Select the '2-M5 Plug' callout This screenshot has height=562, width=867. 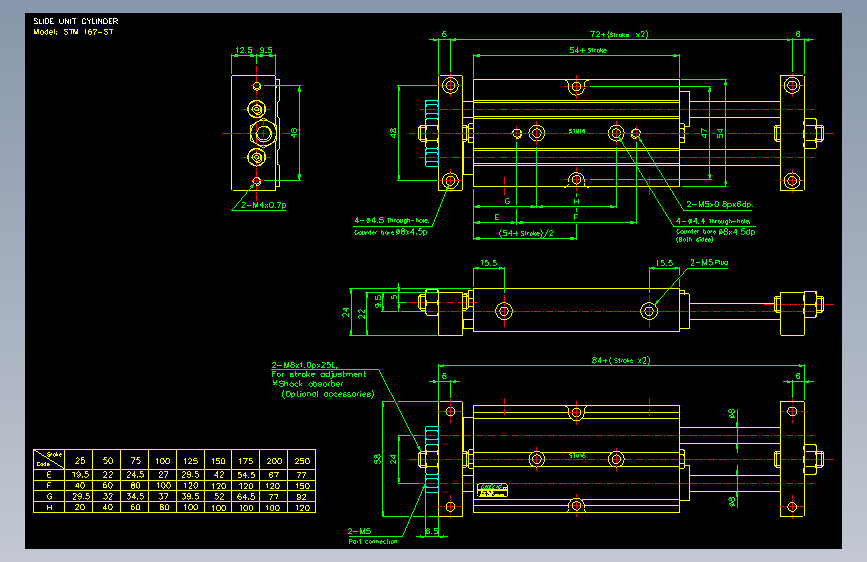(709, 263)
